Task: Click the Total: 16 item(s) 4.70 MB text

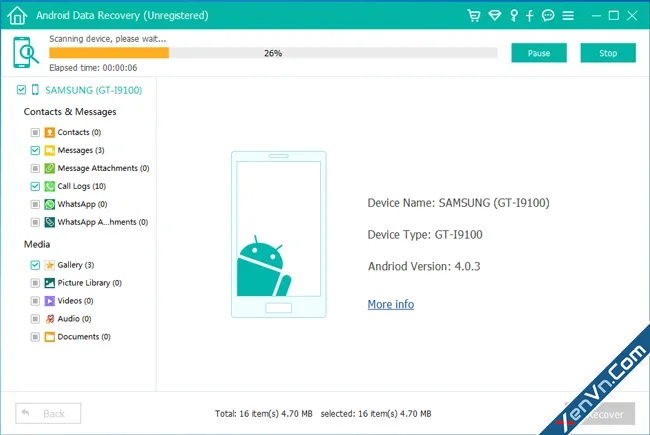Action: pos(264,413)
